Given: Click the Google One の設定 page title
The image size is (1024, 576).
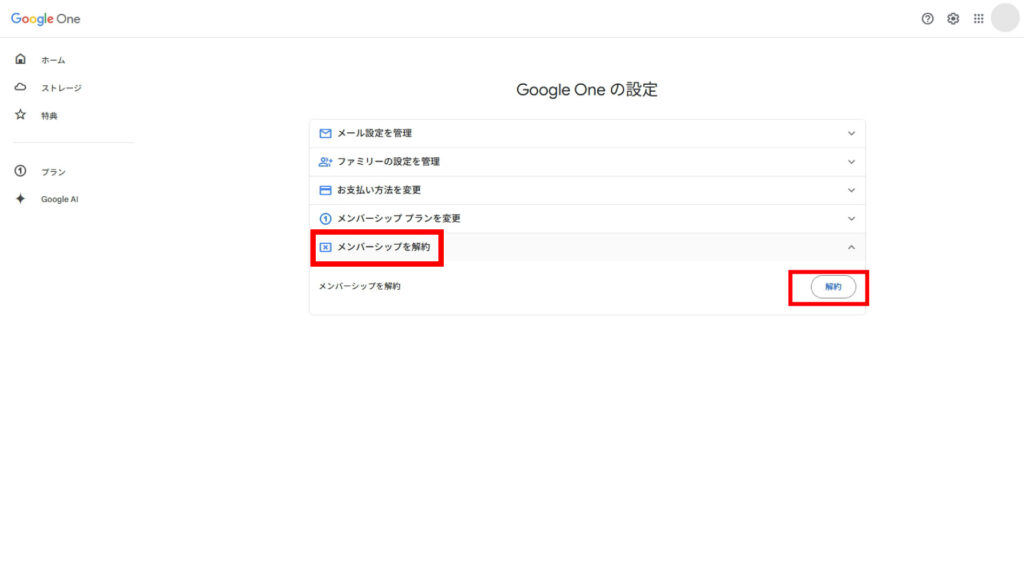Looking at the screenshot, I should [x=586, y=89].
